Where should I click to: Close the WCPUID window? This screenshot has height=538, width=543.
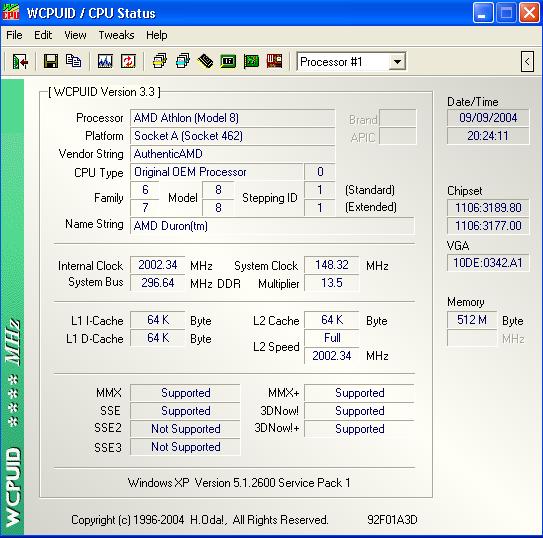click(529, 13)
